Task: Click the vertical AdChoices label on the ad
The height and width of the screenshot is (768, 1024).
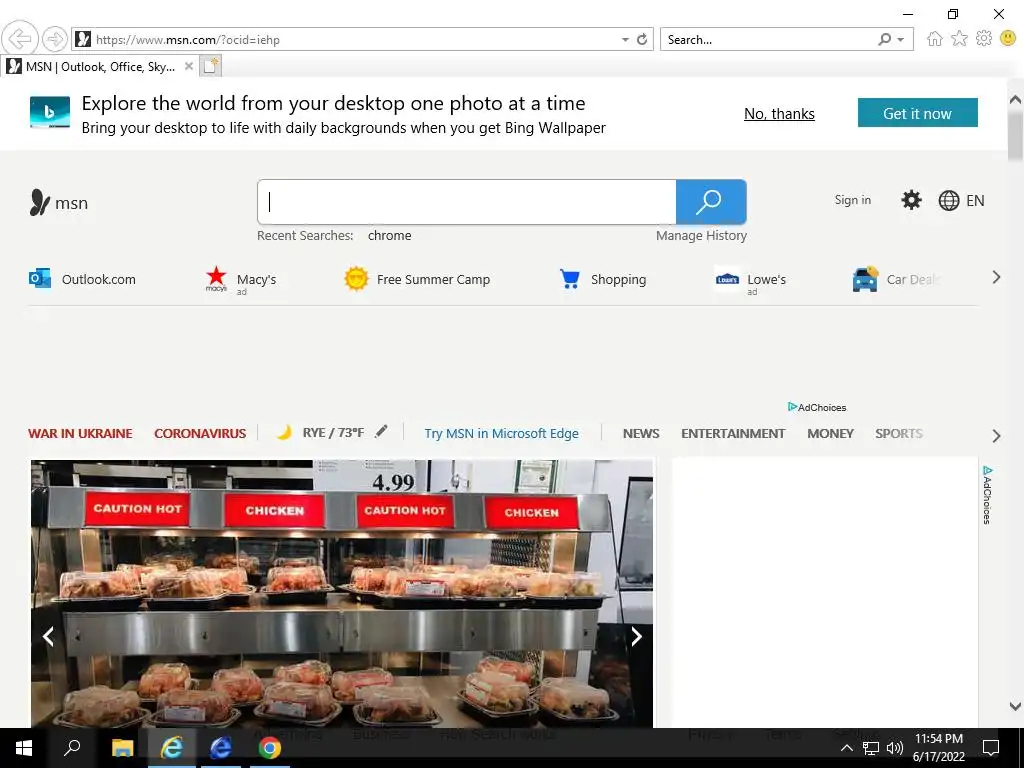Action: click(987, 495)
